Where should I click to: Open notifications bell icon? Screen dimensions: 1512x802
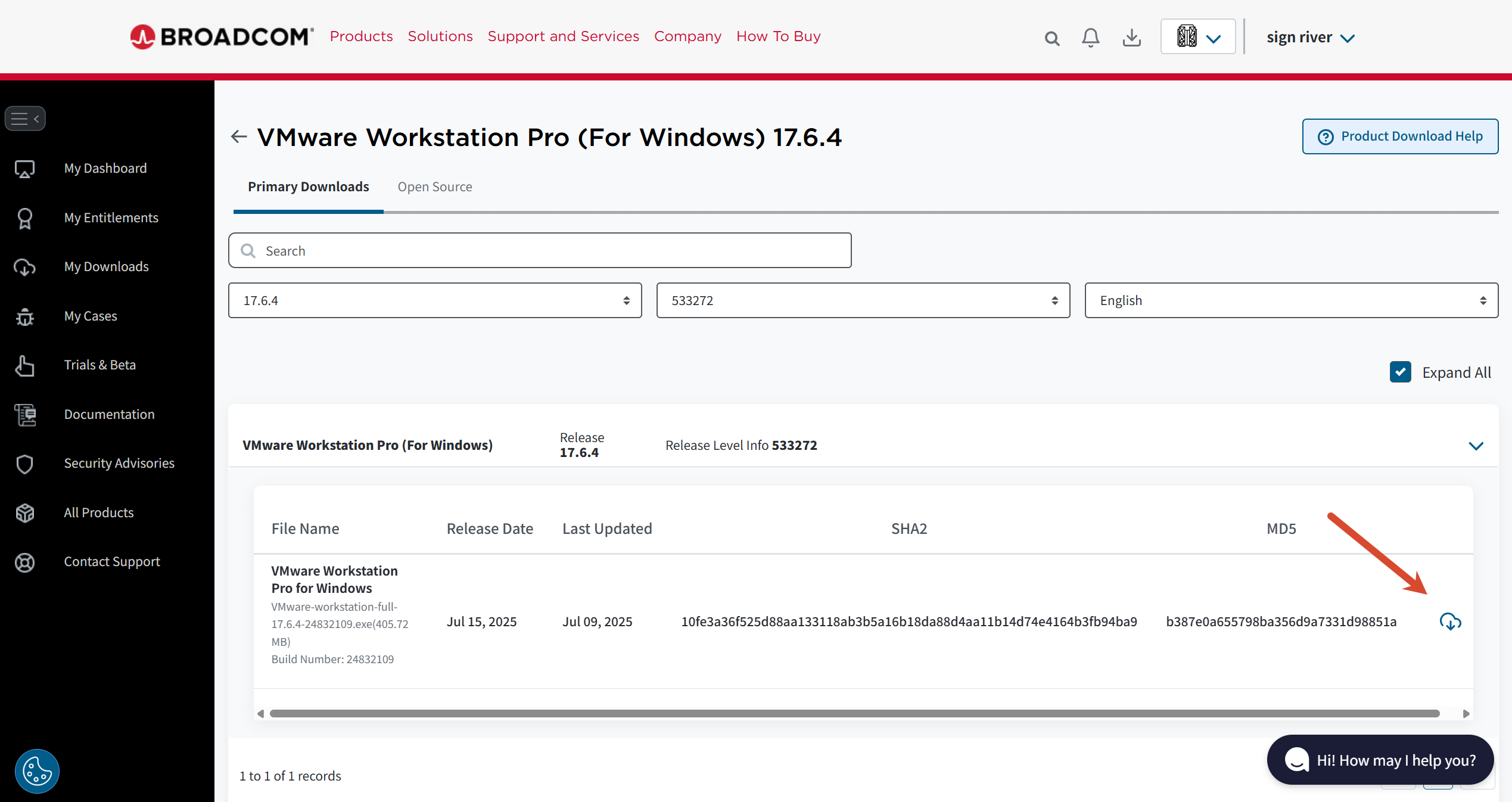pyautogui.click(x=1091, y=38)
